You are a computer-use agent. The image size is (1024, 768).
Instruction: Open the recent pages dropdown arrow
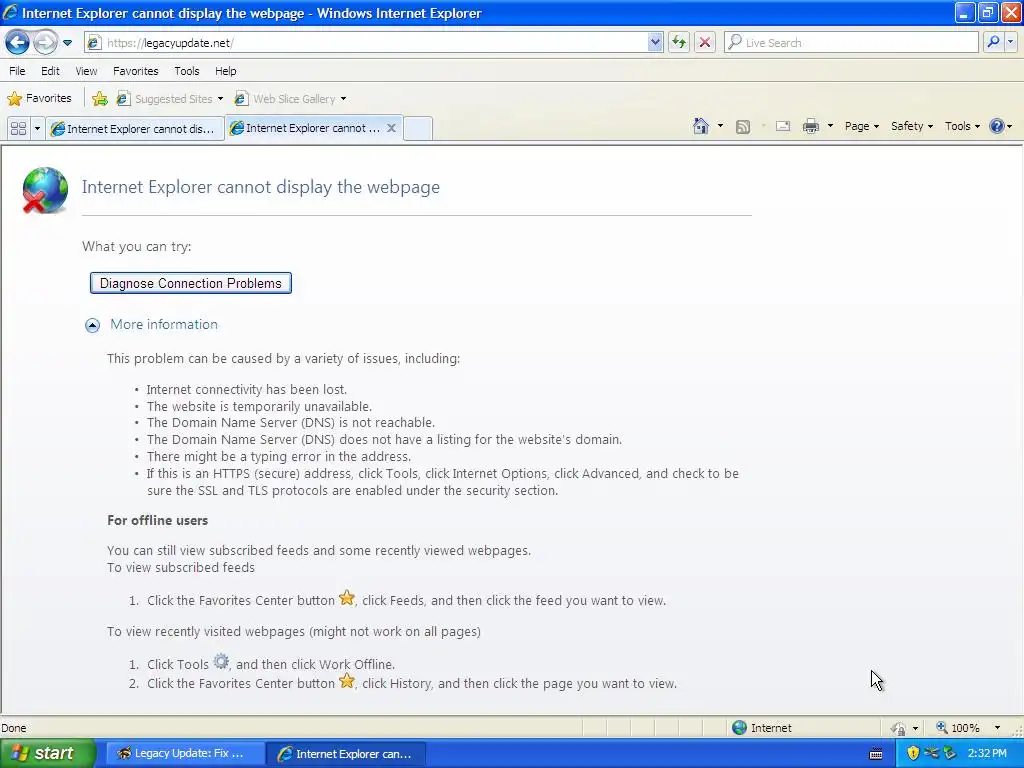click(67, 43)
